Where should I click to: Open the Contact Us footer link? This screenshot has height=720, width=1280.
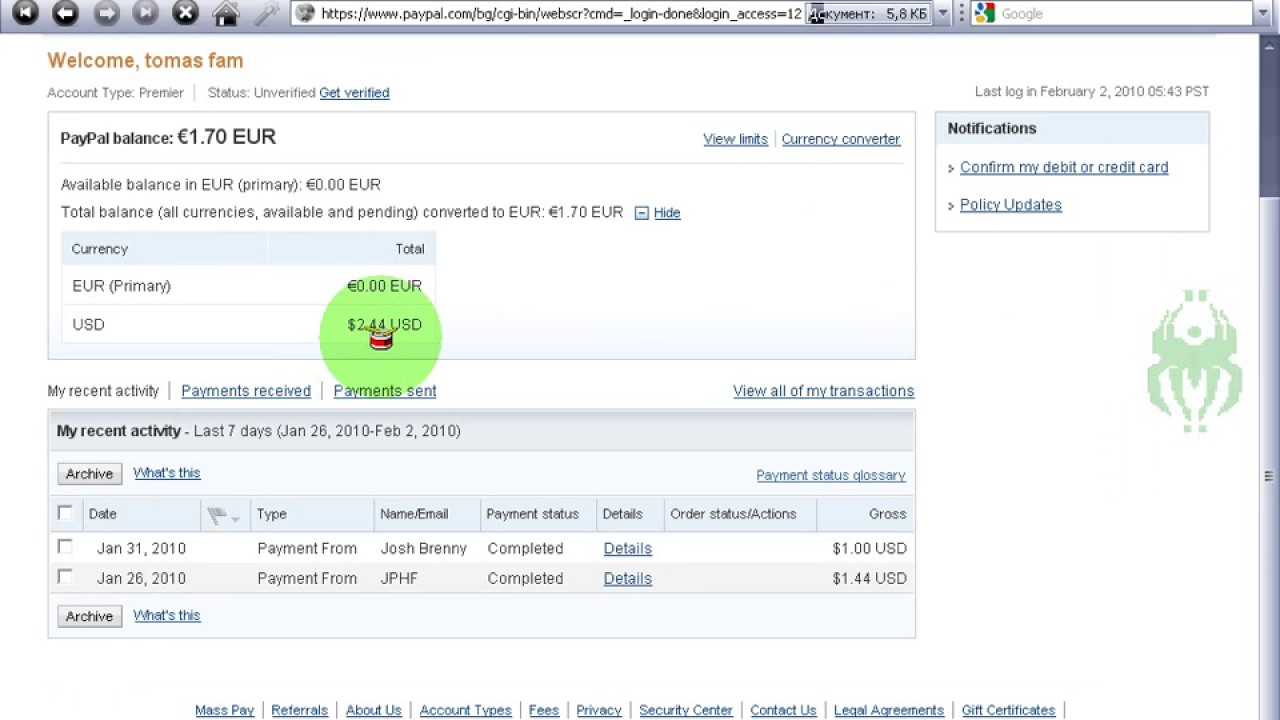click(783, 710)
